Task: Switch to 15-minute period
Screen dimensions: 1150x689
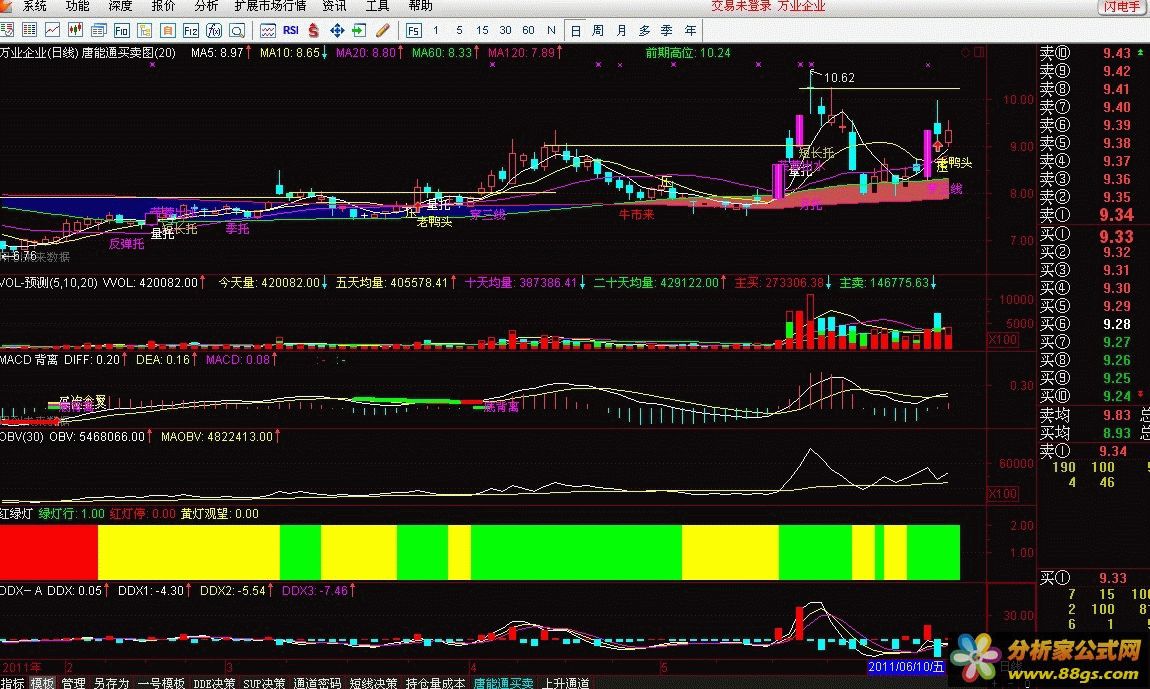Action: 482,30
